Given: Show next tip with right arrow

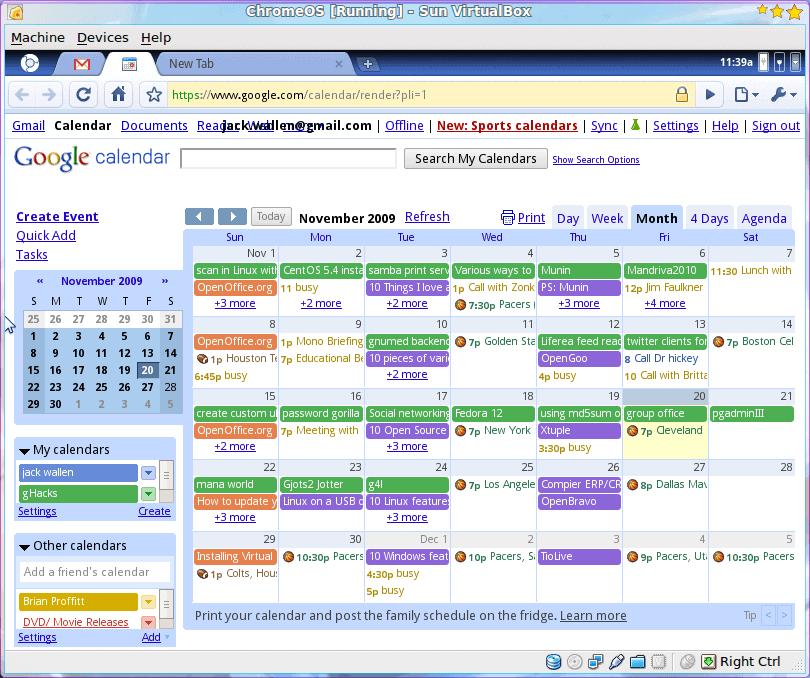Looking at the screenshot, I should point(785,615).
